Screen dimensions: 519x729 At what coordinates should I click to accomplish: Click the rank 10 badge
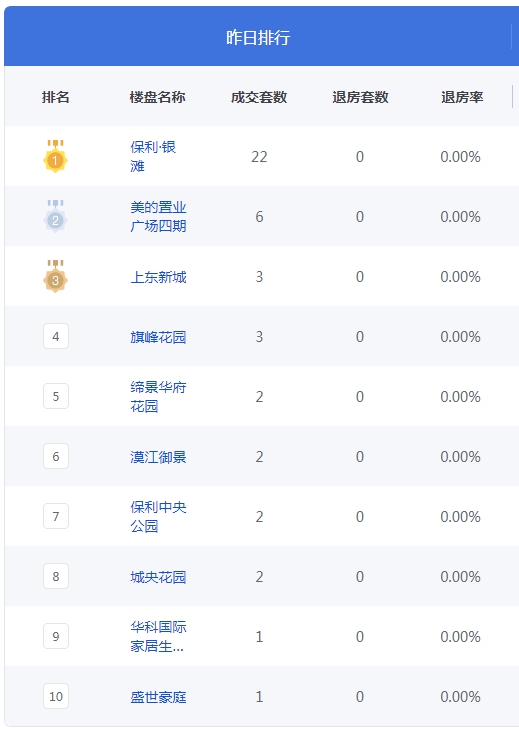click(x=56, y=696)
